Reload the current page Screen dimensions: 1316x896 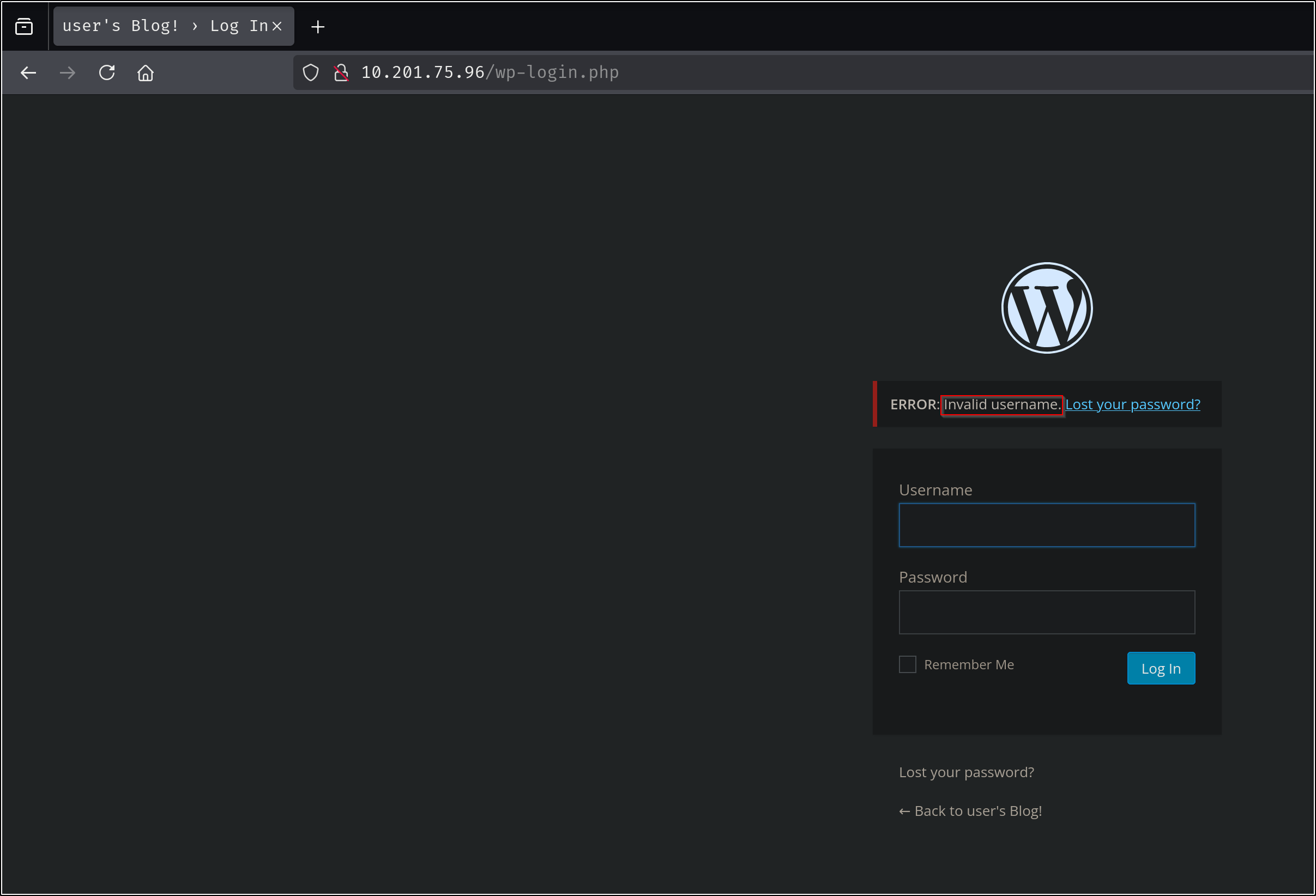pos(107,72)
